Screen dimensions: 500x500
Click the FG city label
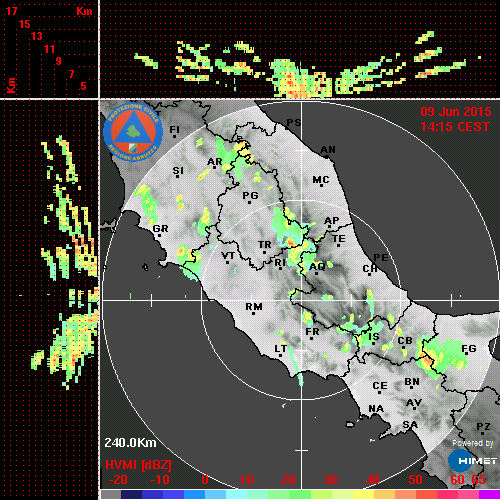(x=469, y=349)
